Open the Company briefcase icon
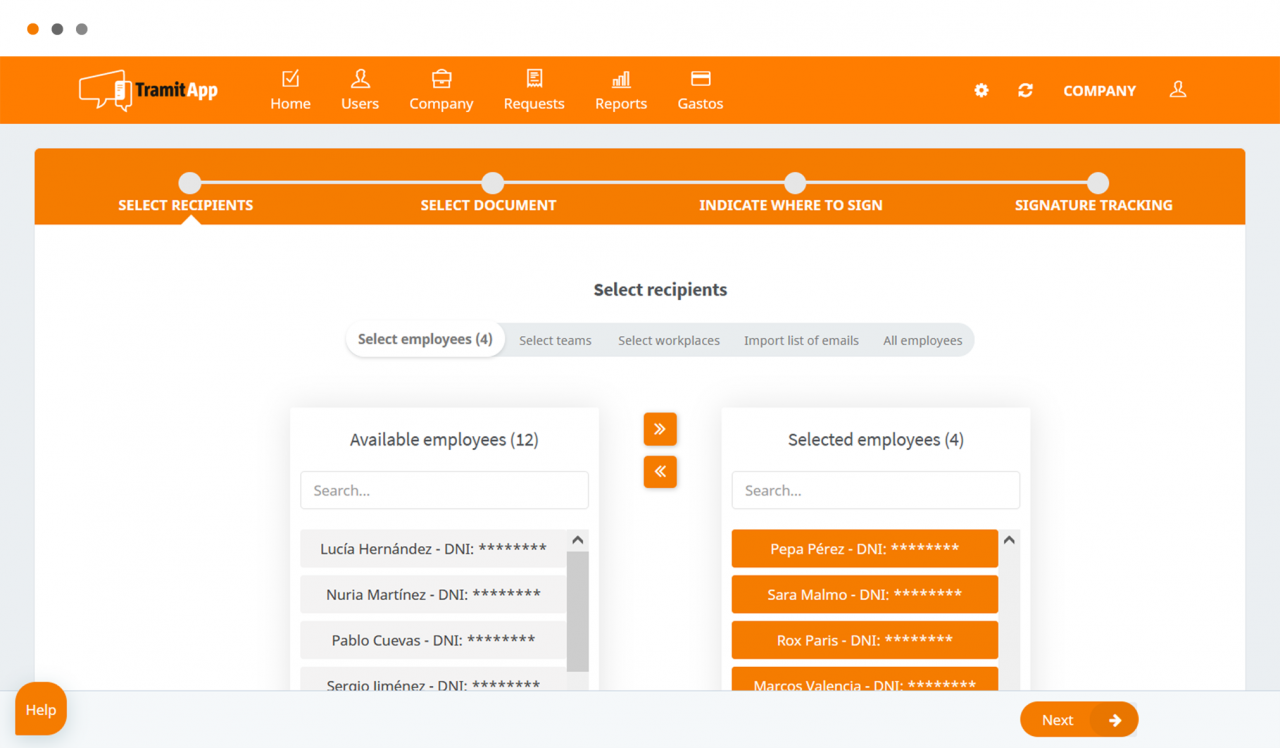This screenshot has height=748, width=1280. point(441,79)
